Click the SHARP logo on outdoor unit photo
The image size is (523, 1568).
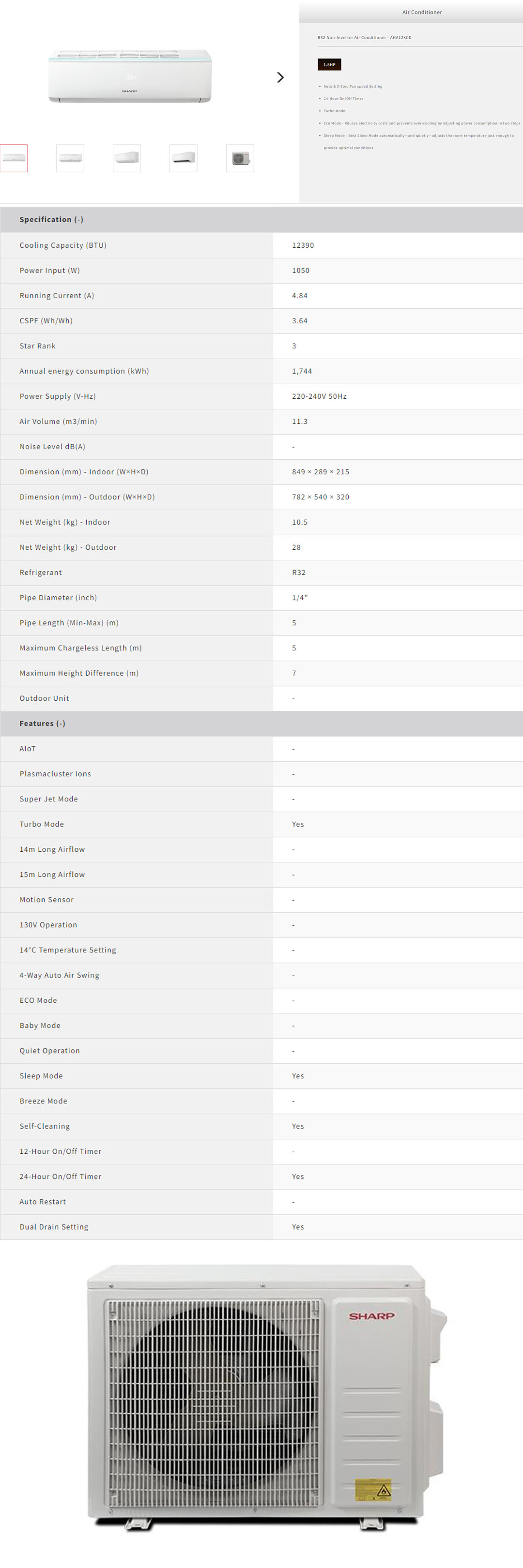371,1316
